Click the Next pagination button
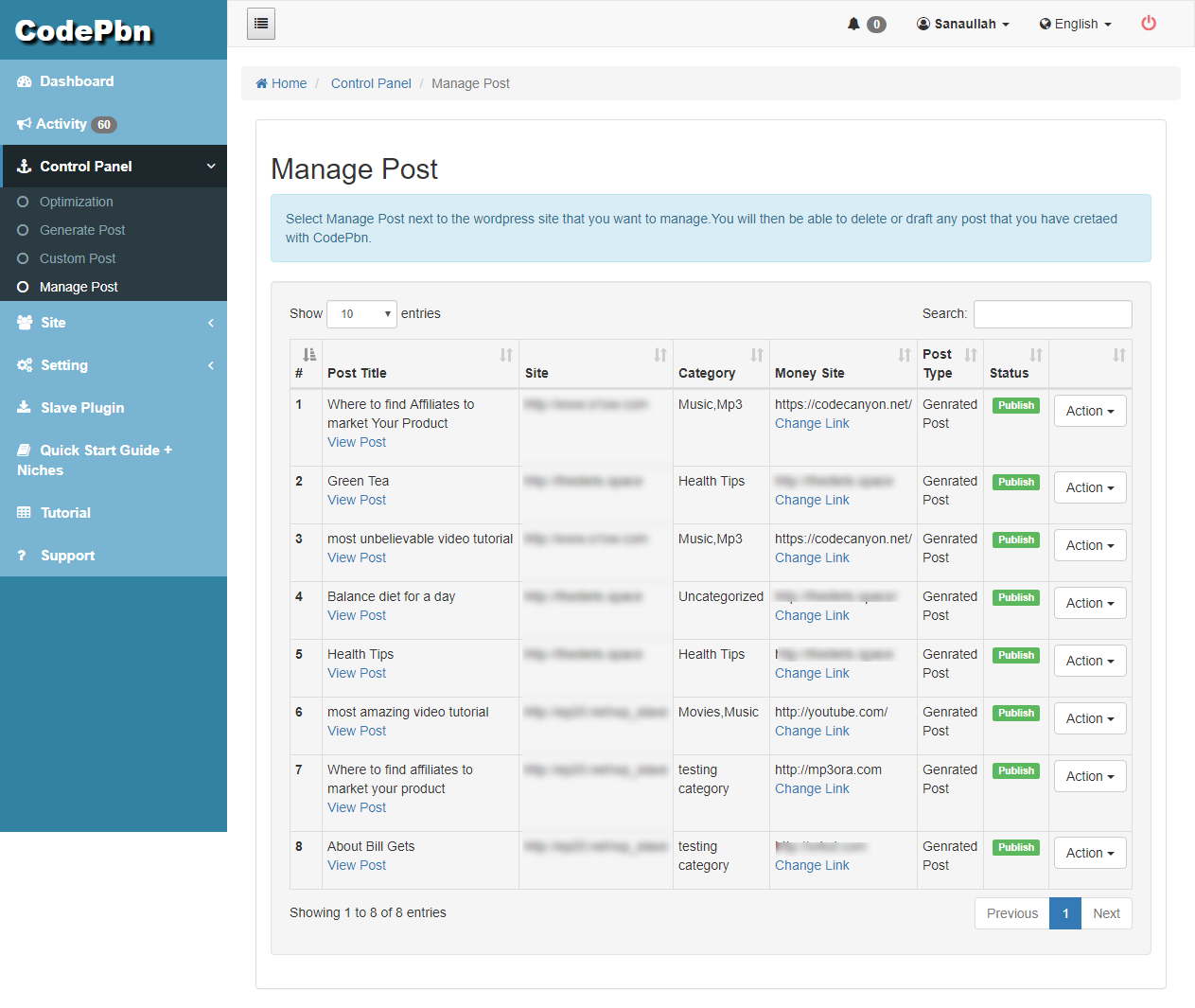Screen dimensions: 1195x1008 click(x=1106, y=913)
